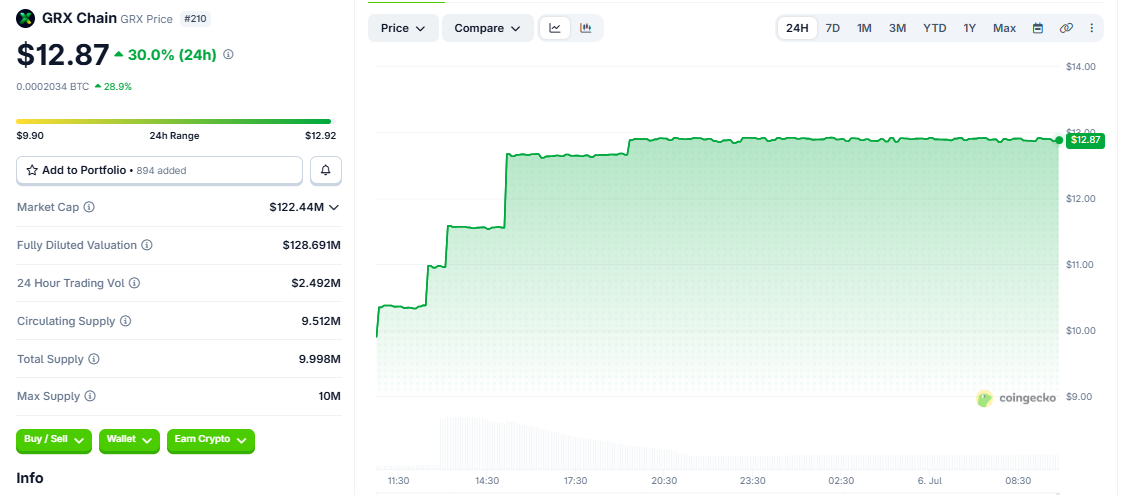
Task: Click the $12.92 range high value
Action: pos(320,135)
